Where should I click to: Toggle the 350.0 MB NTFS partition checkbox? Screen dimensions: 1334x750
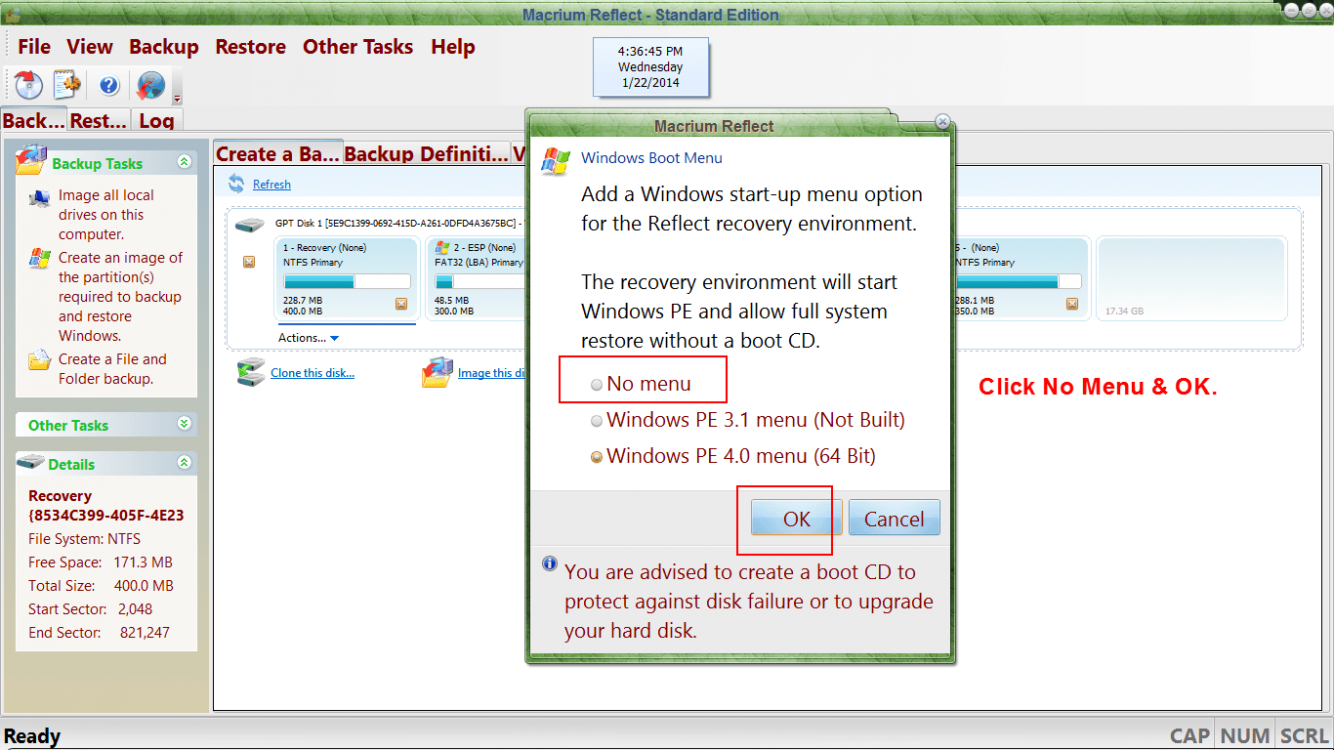tap(1072, 304)
